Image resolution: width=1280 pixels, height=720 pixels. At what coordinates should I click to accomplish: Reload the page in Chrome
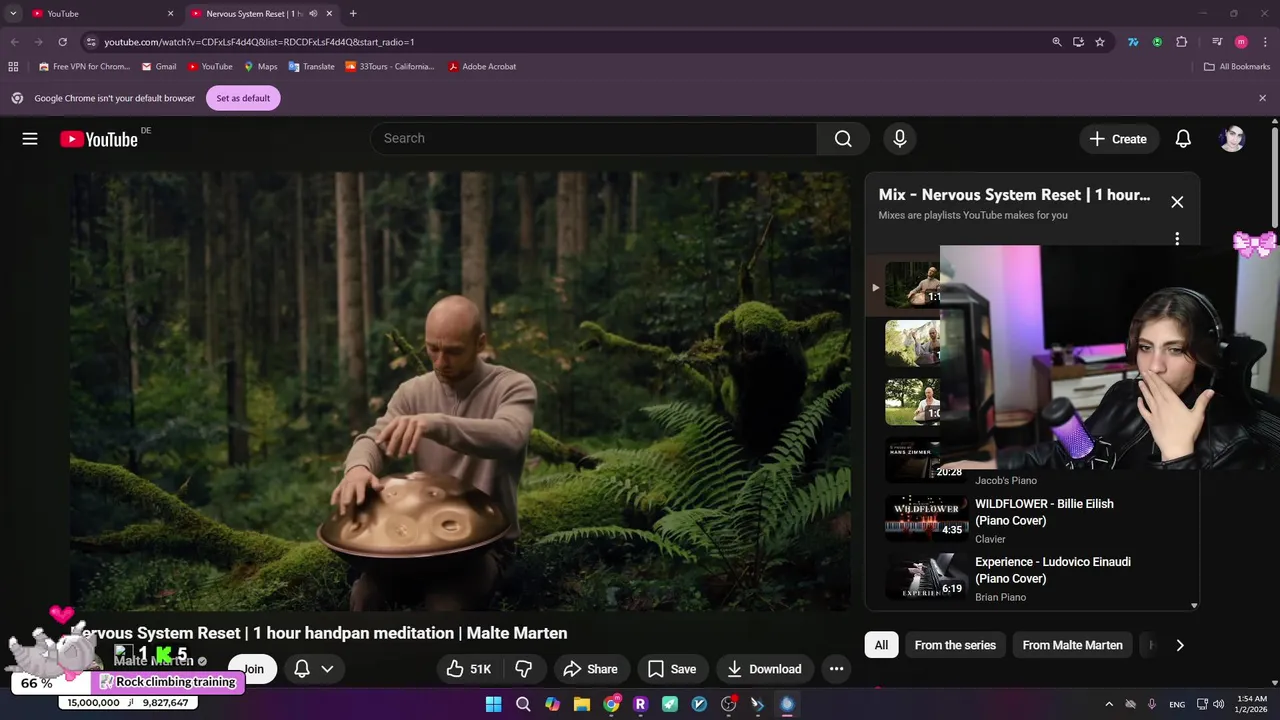point(62,42)
